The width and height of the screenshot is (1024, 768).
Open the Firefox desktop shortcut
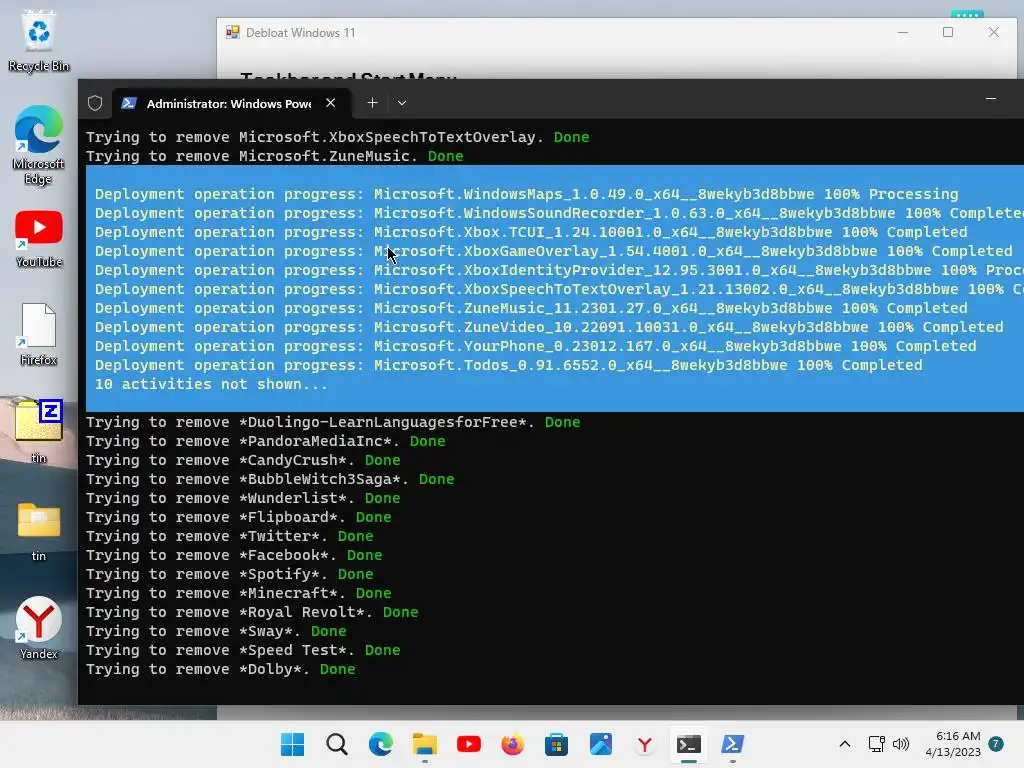point(39,334)
